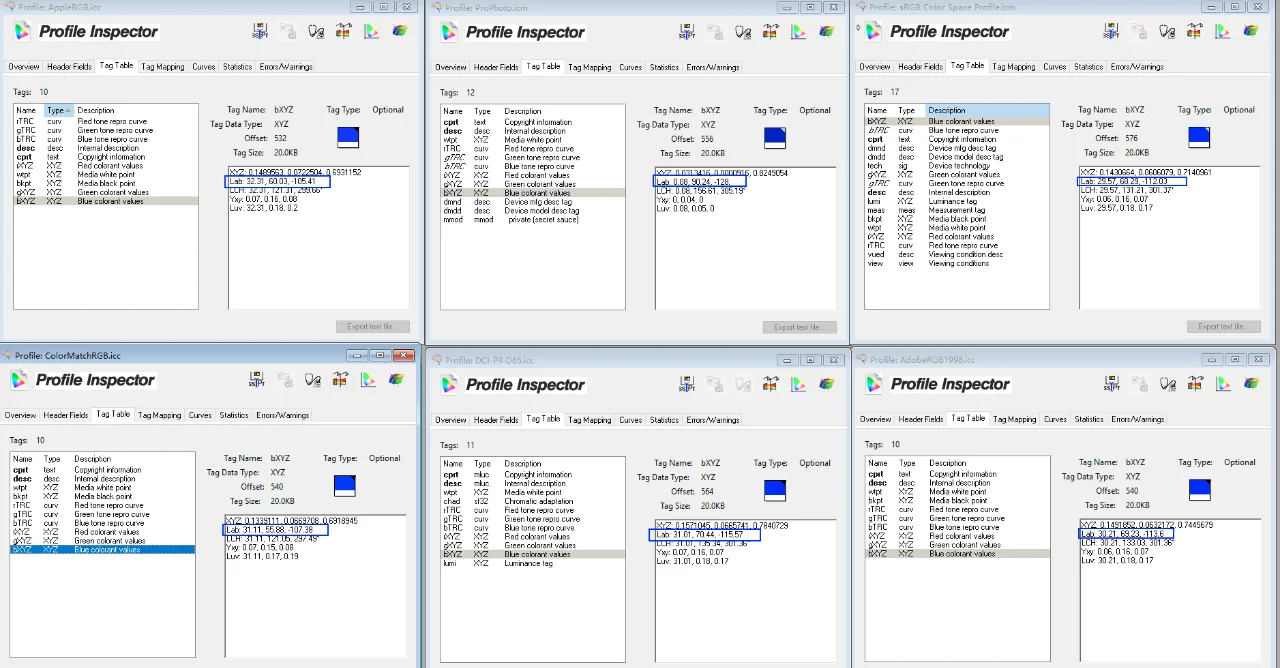Sort by Description column in sRGB tag list

[x=987, y=110]
